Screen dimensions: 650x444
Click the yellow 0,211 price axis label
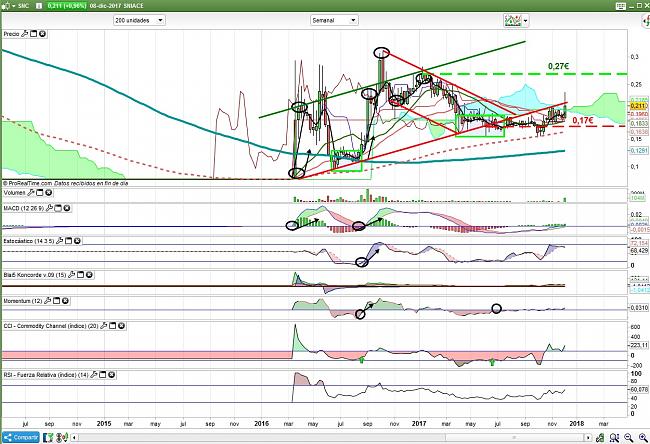point(638,106)
